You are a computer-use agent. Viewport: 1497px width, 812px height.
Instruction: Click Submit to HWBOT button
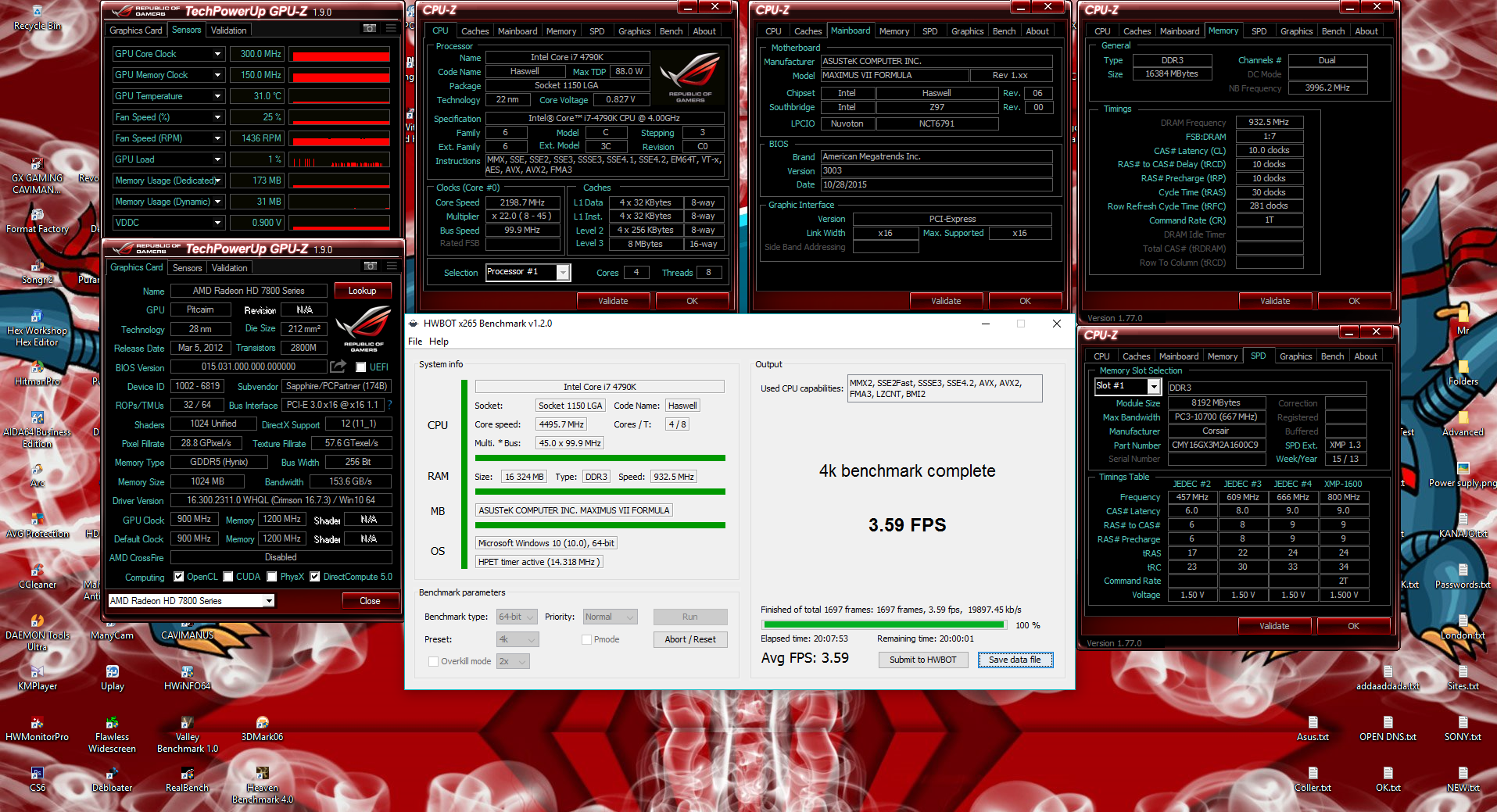[x=922, y=660]
